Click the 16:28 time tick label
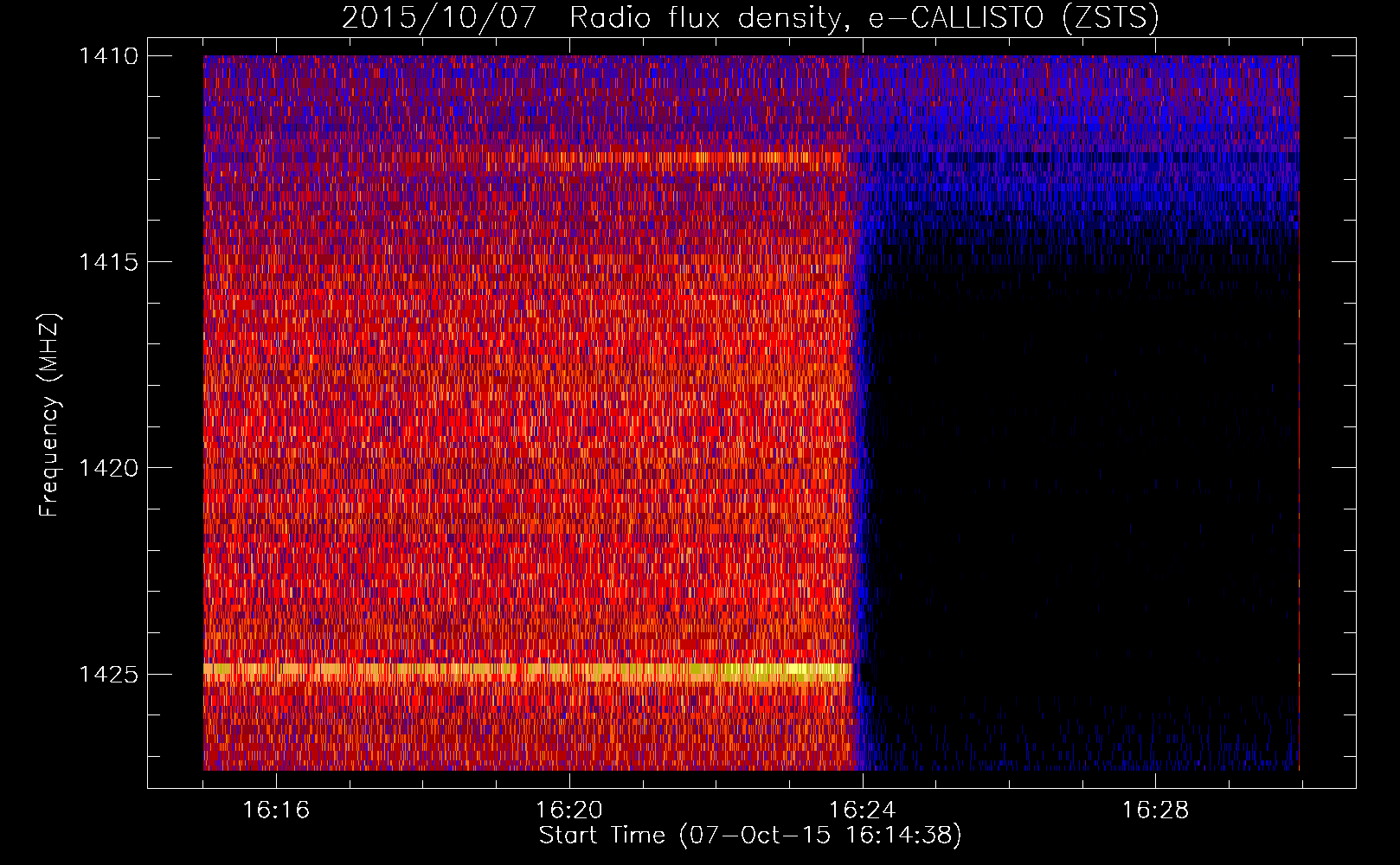Screen dimensions: 1400x865 (1156, 810)
